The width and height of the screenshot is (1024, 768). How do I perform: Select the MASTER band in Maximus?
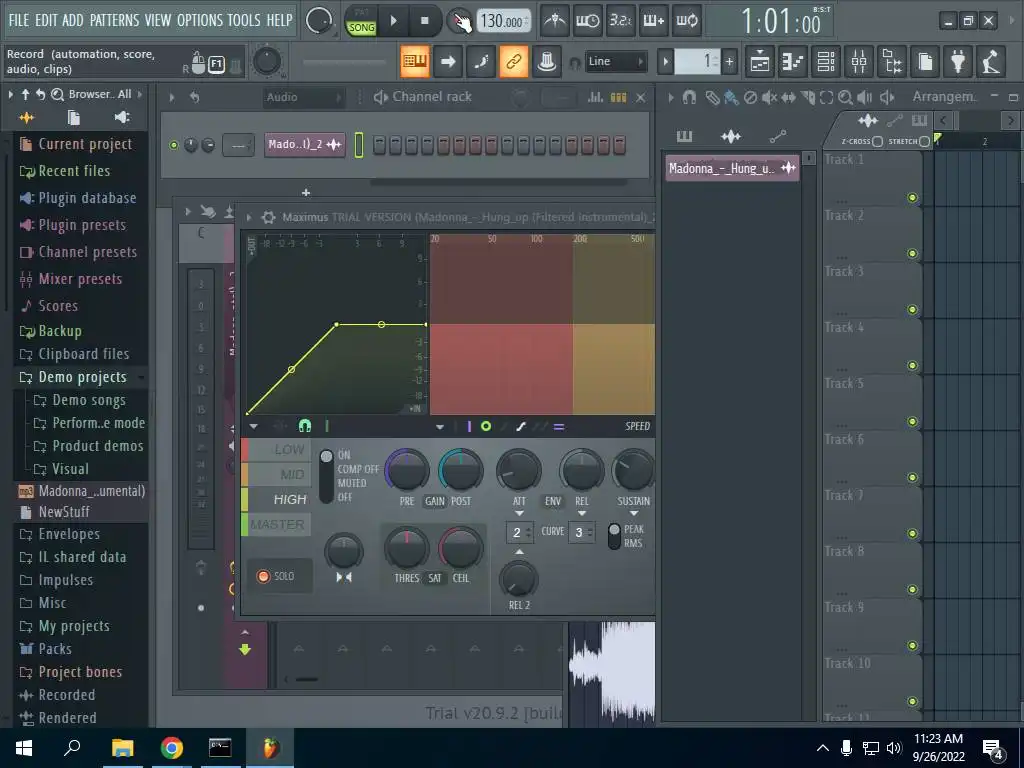(x=277, y=524)
